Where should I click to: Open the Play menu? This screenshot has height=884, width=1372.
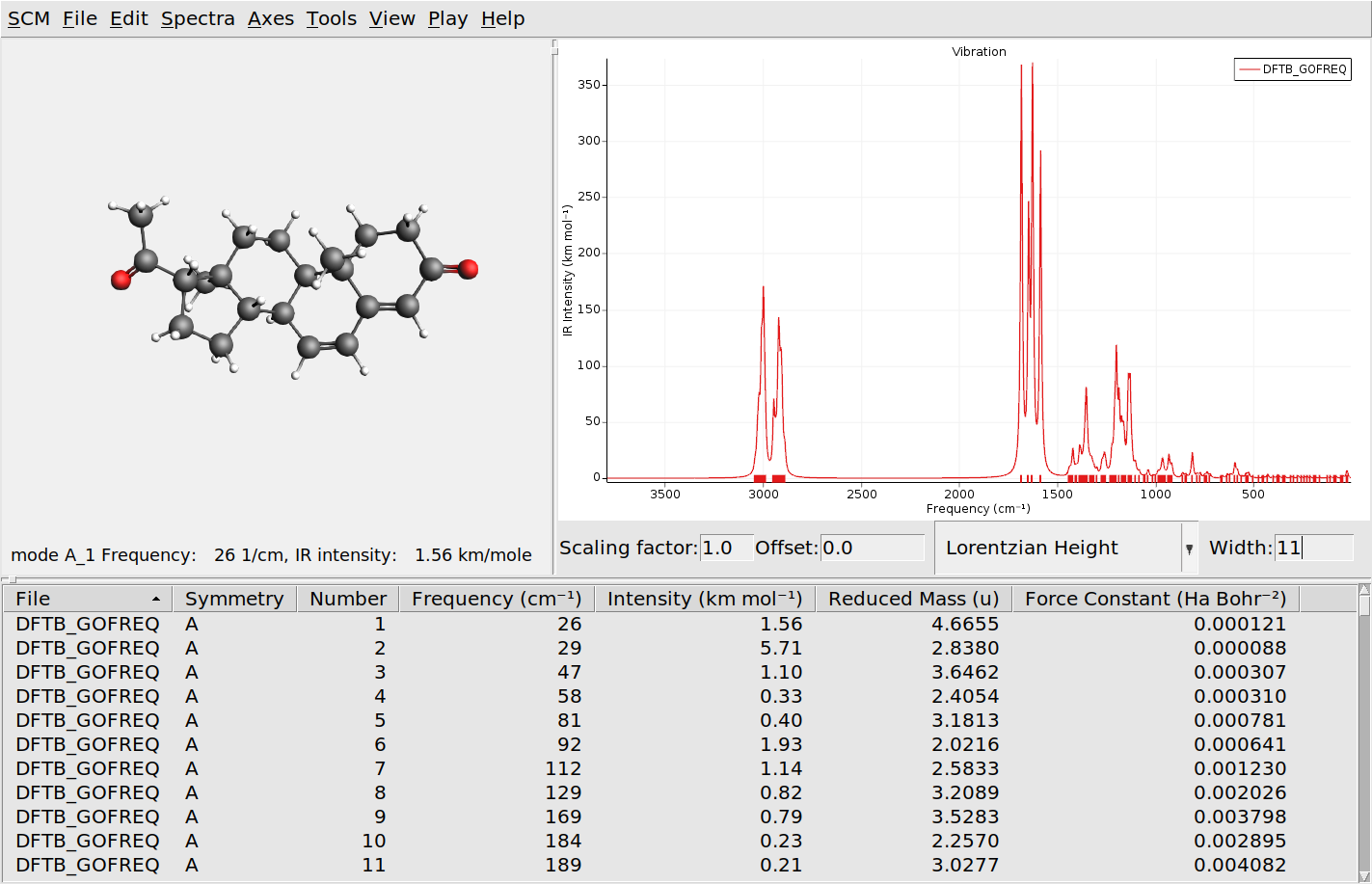tap(446, 17)
